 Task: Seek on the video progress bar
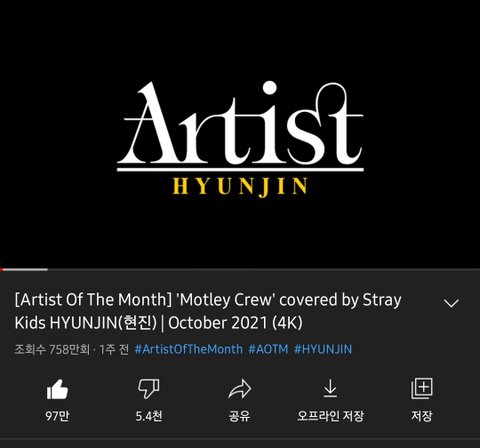[240, 269]
